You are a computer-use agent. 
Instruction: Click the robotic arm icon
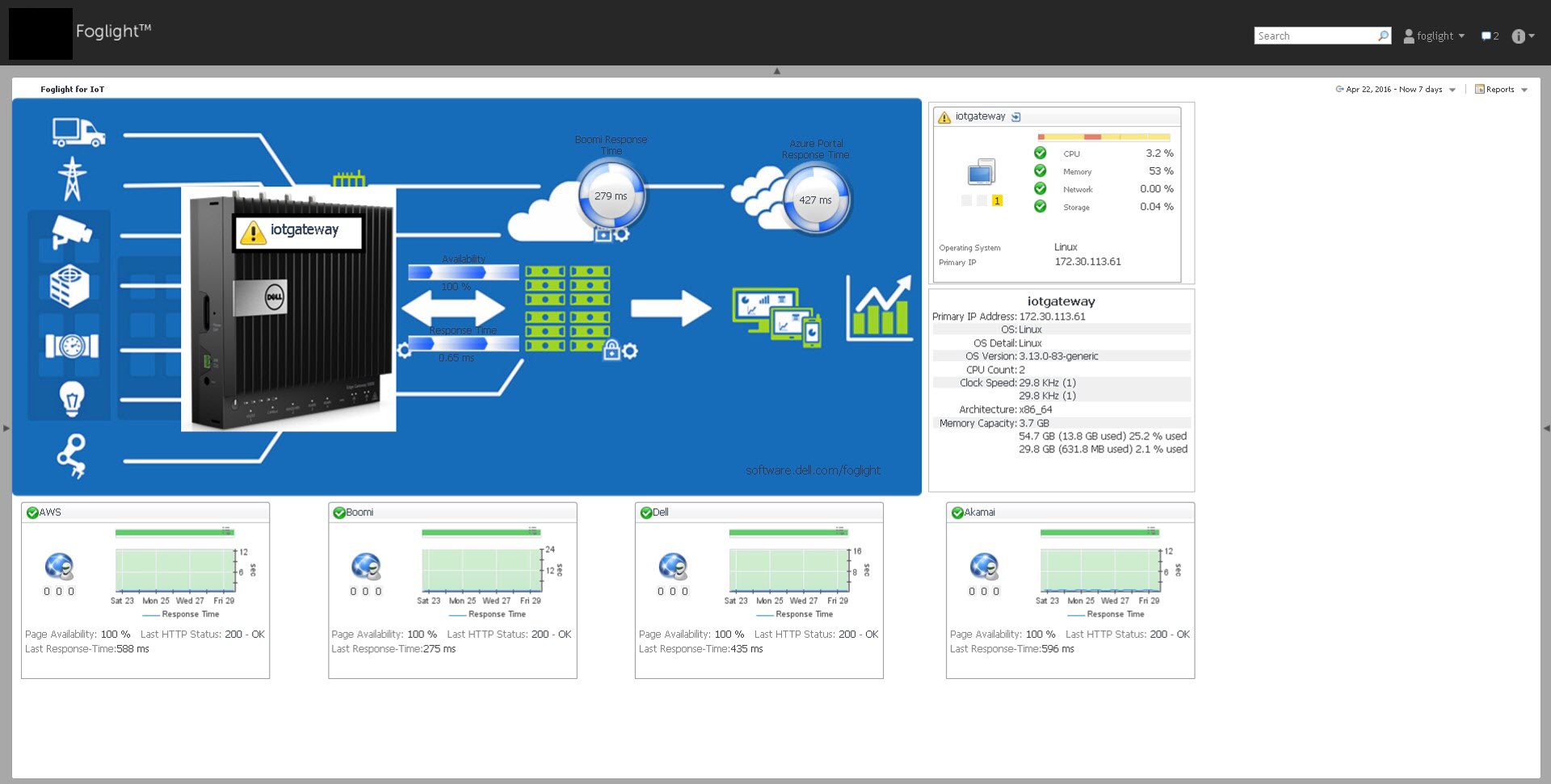coord(71,455)
